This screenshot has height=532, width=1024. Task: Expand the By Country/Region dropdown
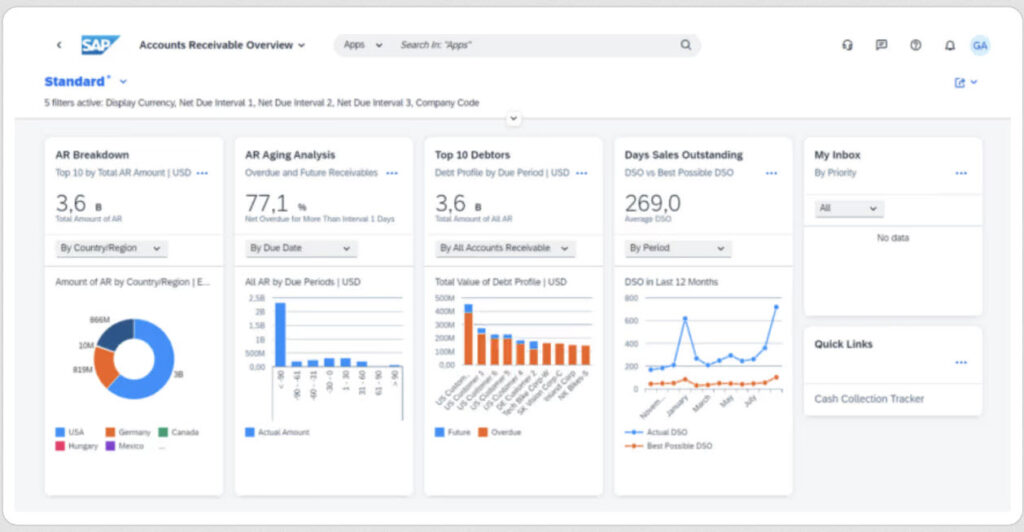(111, 248)
